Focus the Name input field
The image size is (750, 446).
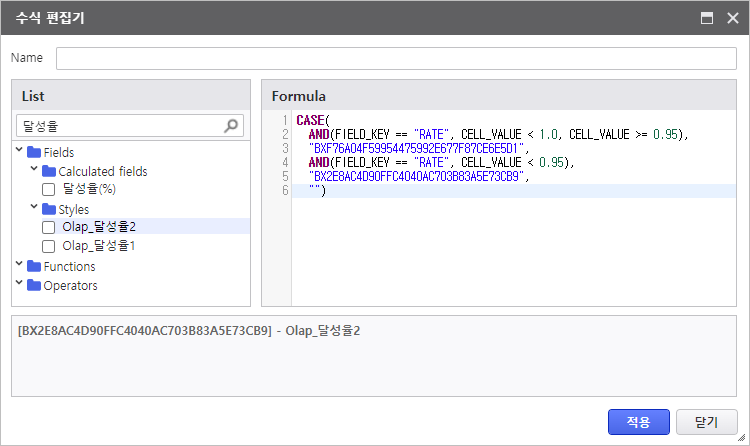395,59
